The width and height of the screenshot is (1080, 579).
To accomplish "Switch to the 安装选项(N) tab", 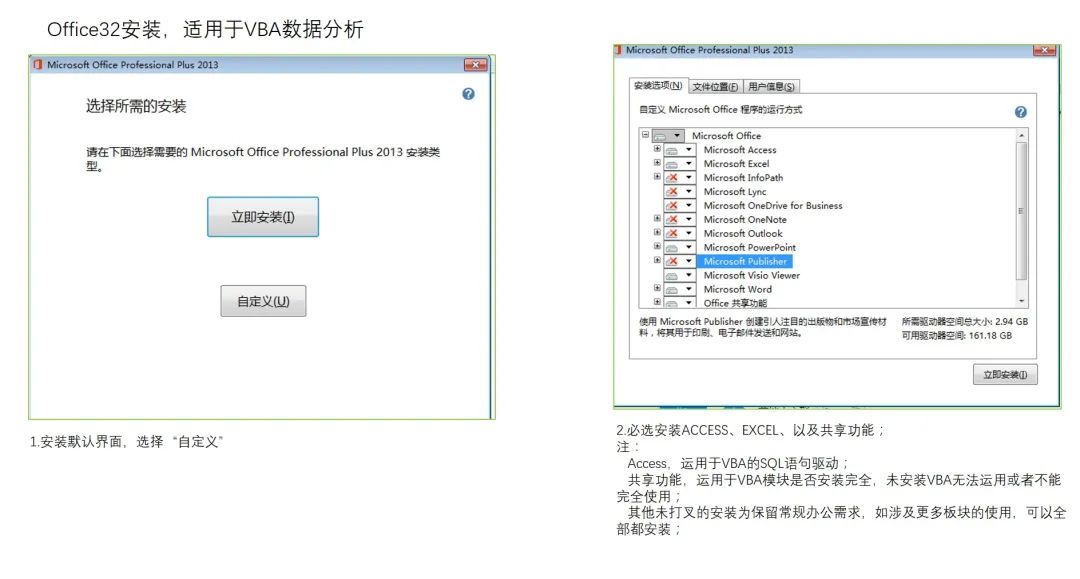I will tap(658, 85).
